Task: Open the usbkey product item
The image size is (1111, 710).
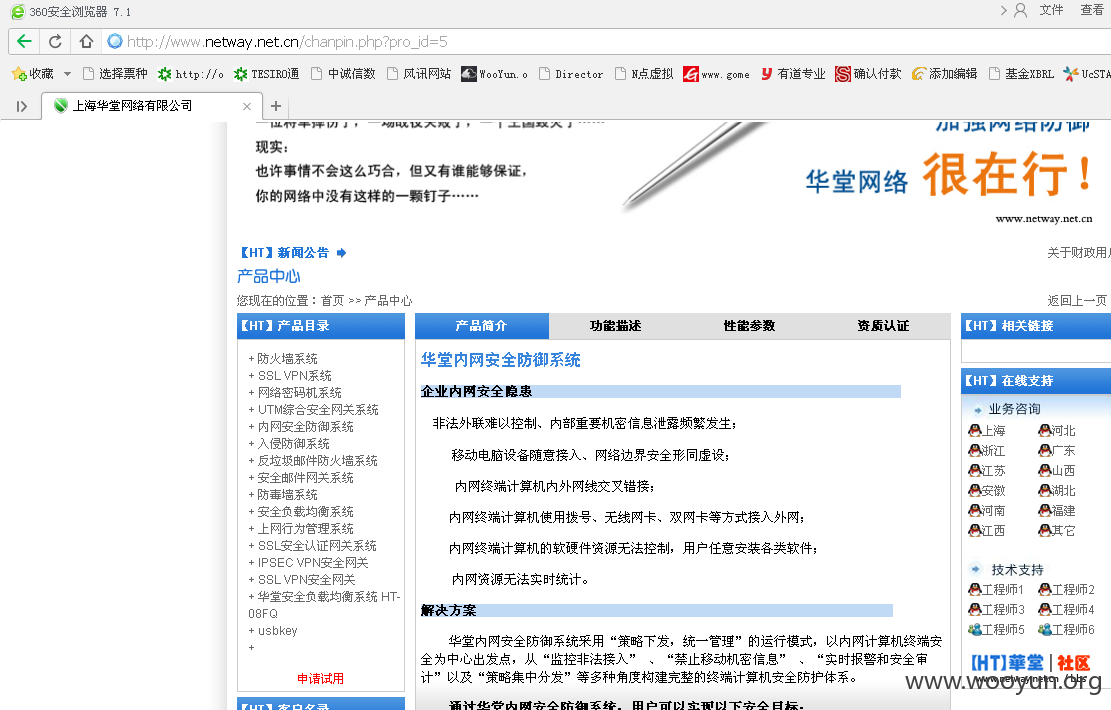Action: [x=277, y=631]
